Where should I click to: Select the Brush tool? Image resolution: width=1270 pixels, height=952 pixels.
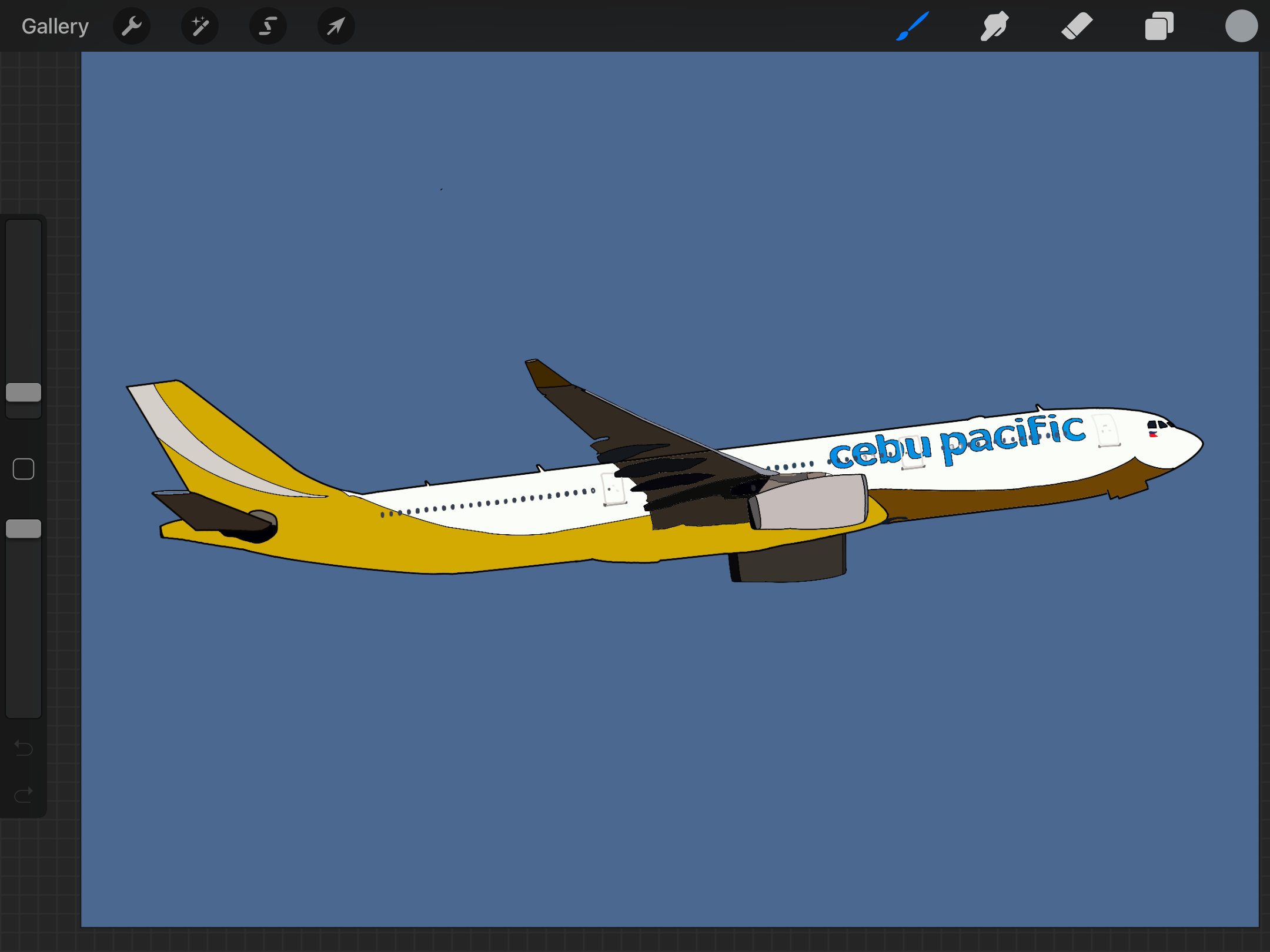click(913, 26)
